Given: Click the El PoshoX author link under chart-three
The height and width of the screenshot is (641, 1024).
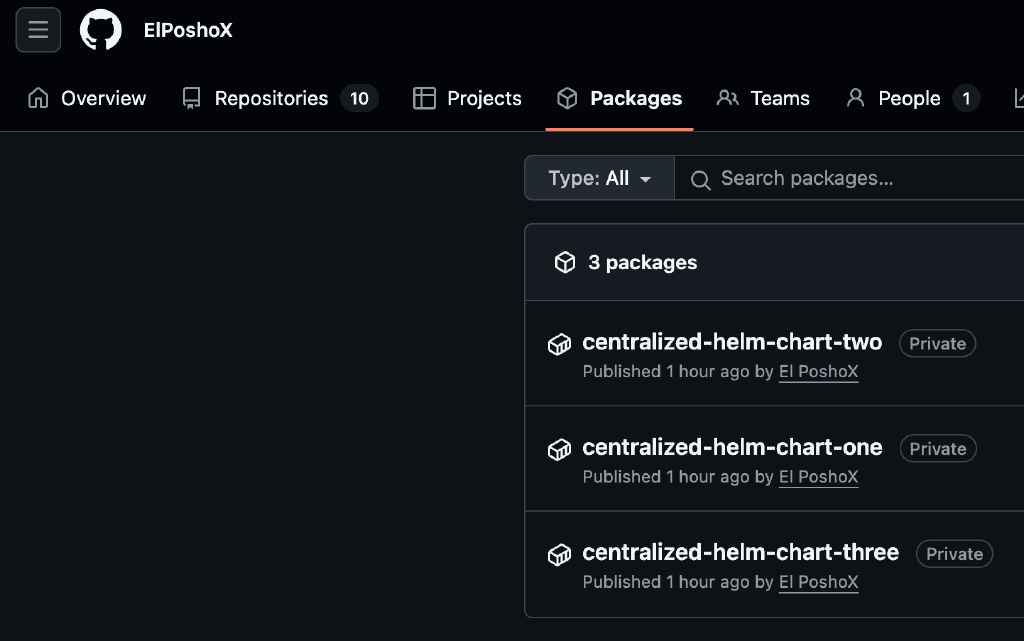Looking at the screenshot, I should pyautogui.click(x=818, y=582).
